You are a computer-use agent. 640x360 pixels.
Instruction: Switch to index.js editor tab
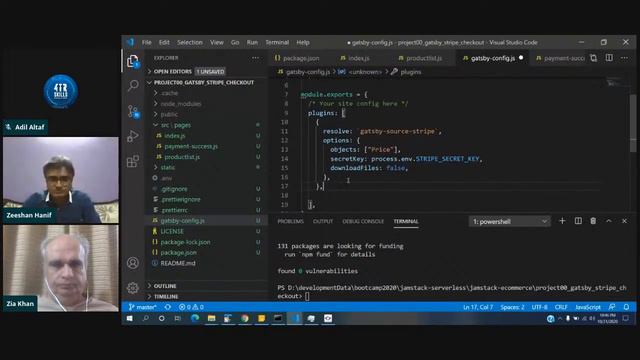[x=358, y=58]
